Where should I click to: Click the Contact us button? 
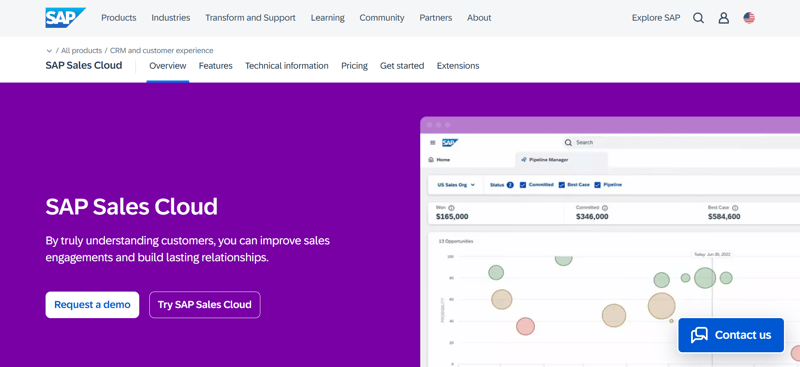[731, 335]
